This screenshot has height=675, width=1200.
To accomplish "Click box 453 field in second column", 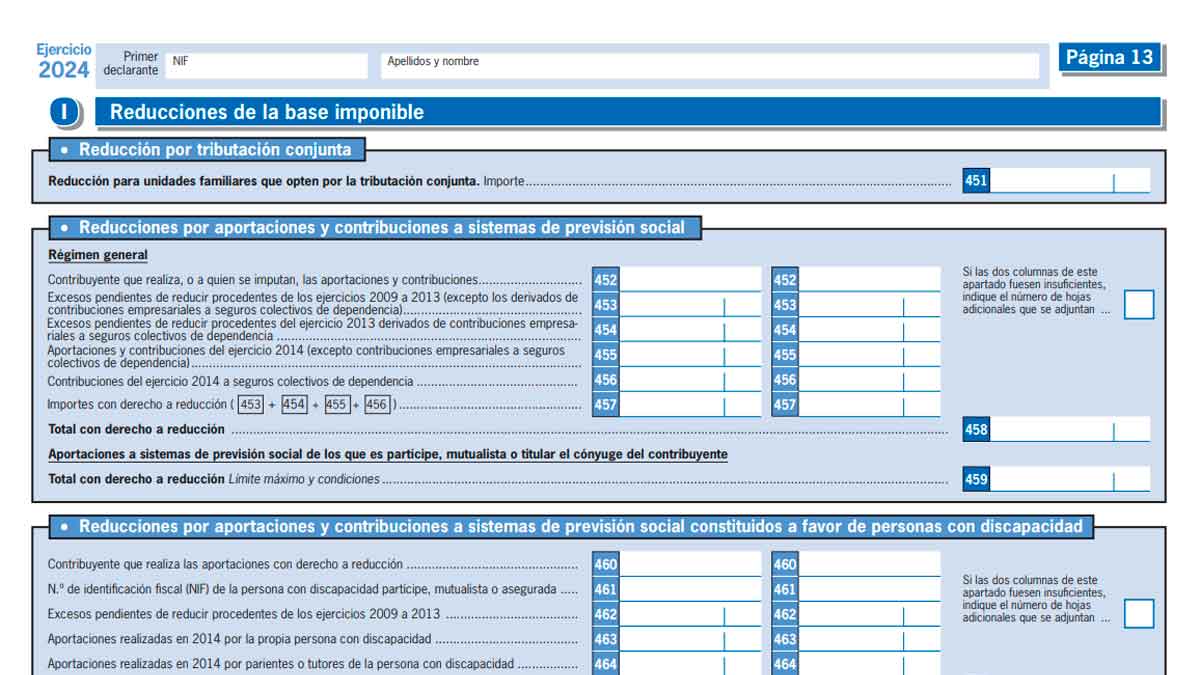I will [870, 305].
